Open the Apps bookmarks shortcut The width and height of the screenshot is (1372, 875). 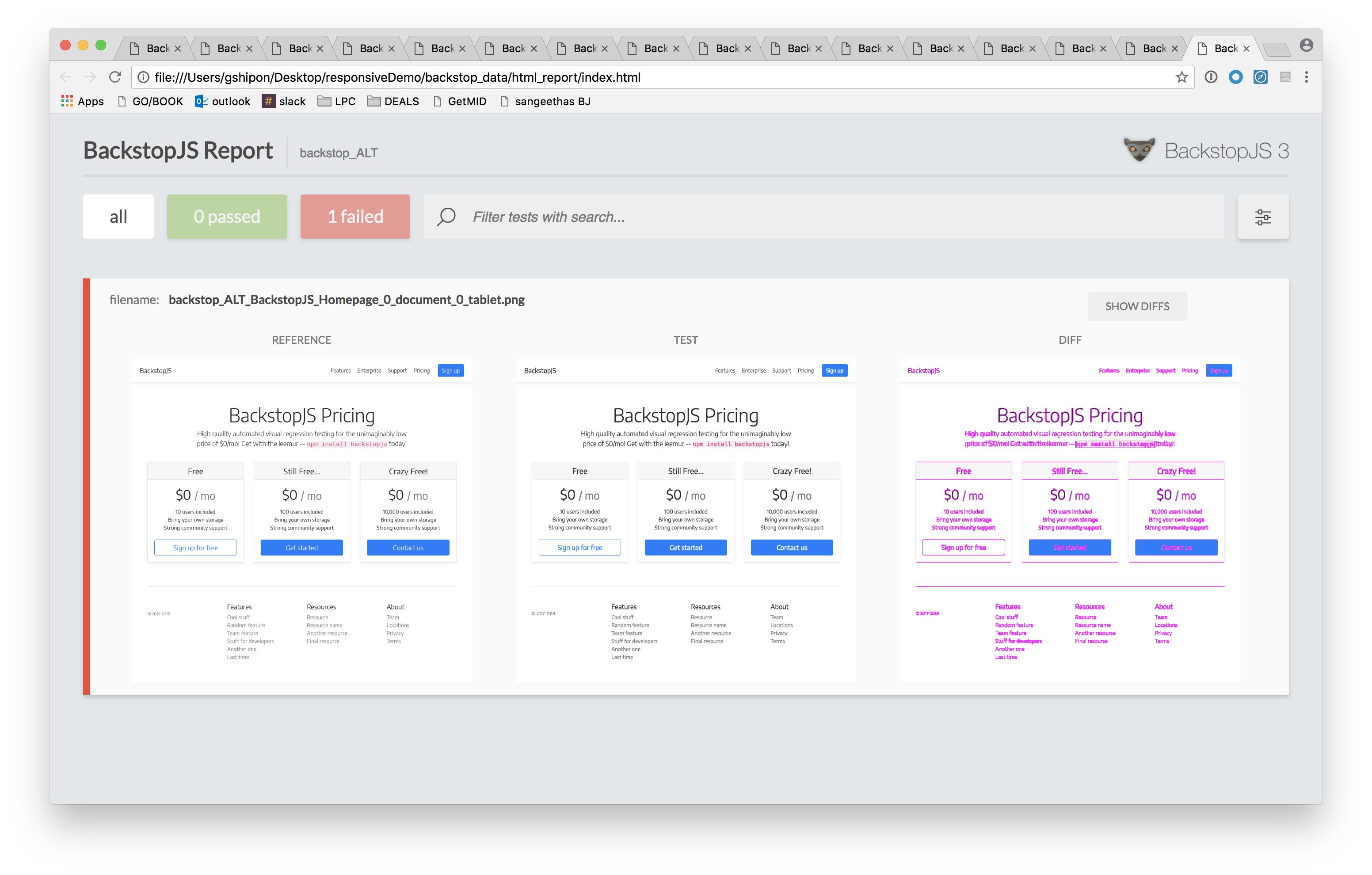83,101
